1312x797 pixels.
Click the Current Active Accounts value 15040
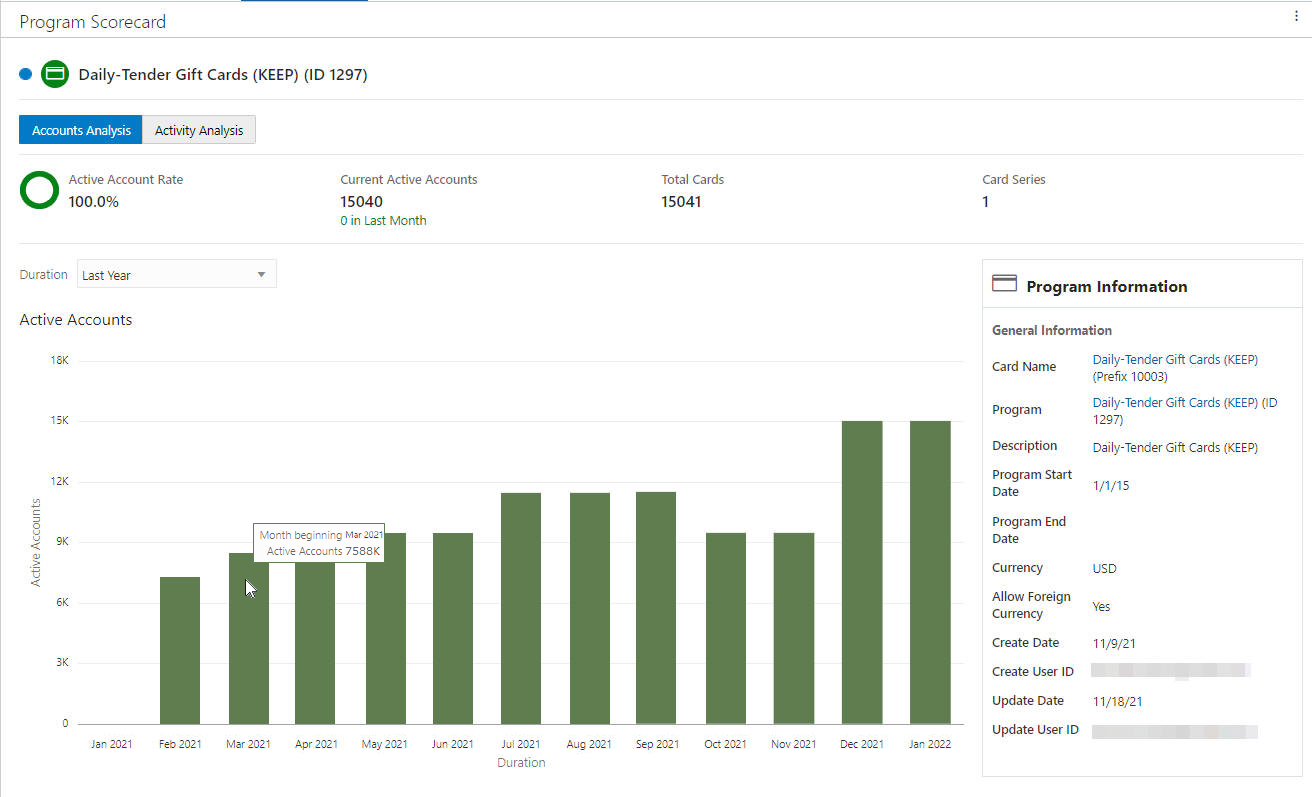(x=361, y=202)
